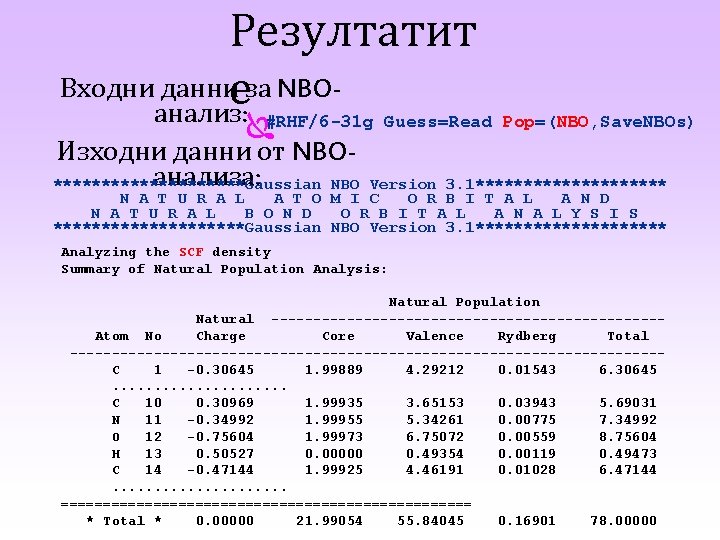Click core value 0.00000 for H 13
The image size is (720, 540).
pyautogui.click(x=334, y=454)
